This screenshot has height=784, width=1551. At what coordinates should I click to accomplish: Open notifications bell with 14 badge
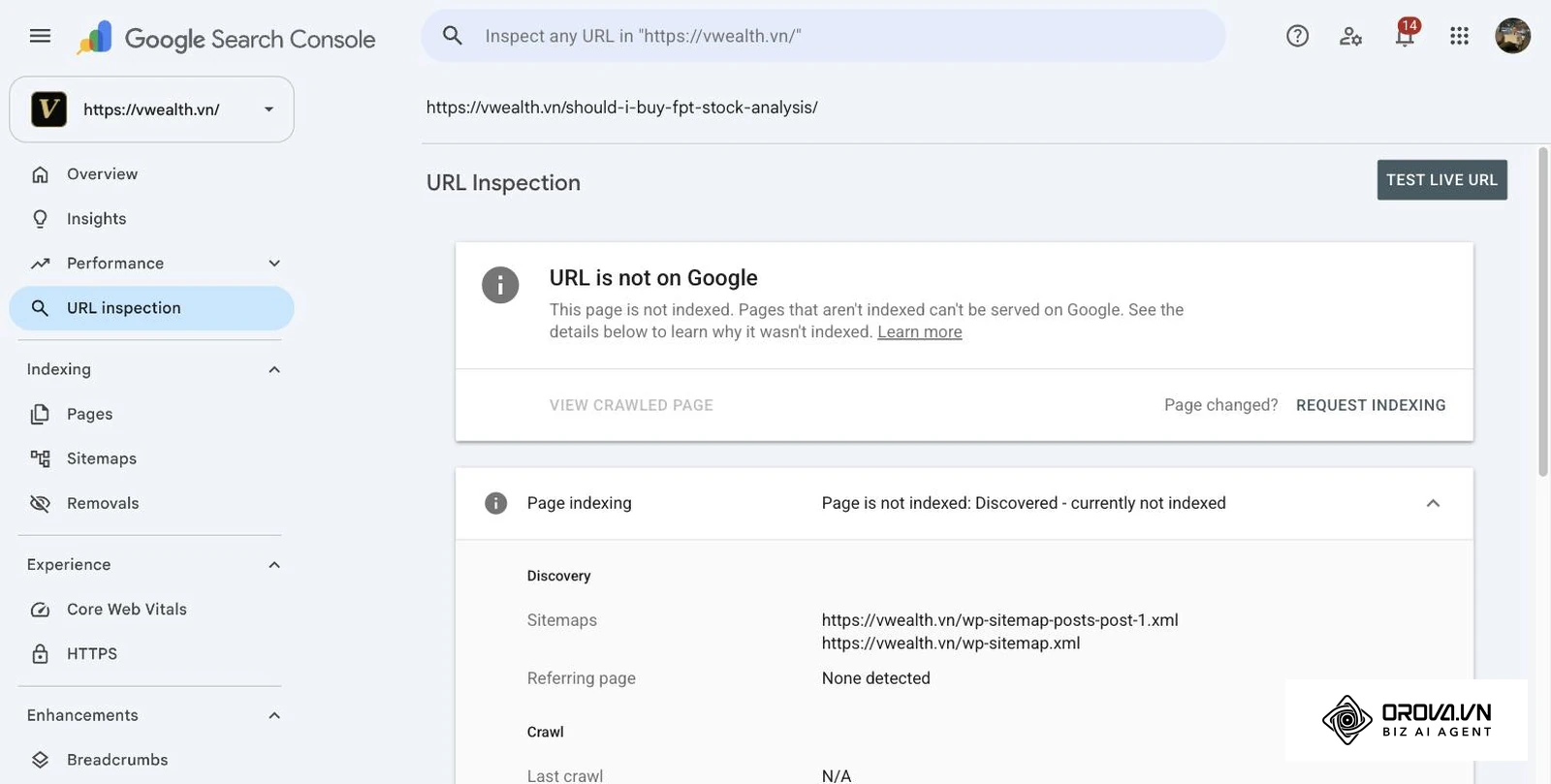point(1405,34)
